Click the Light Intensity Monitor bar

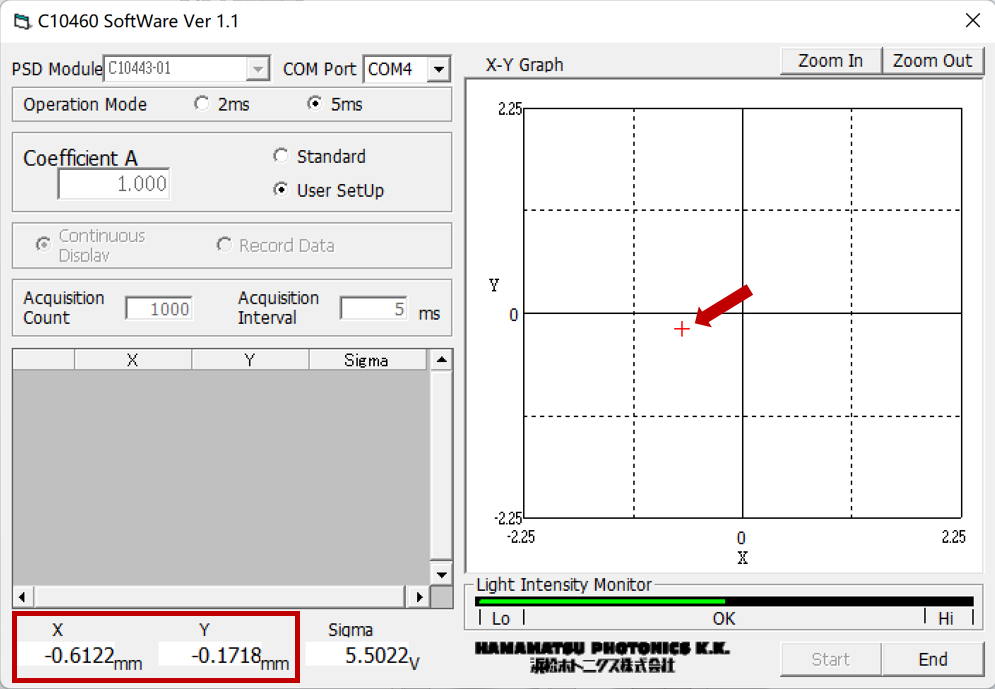coord(723,601)
